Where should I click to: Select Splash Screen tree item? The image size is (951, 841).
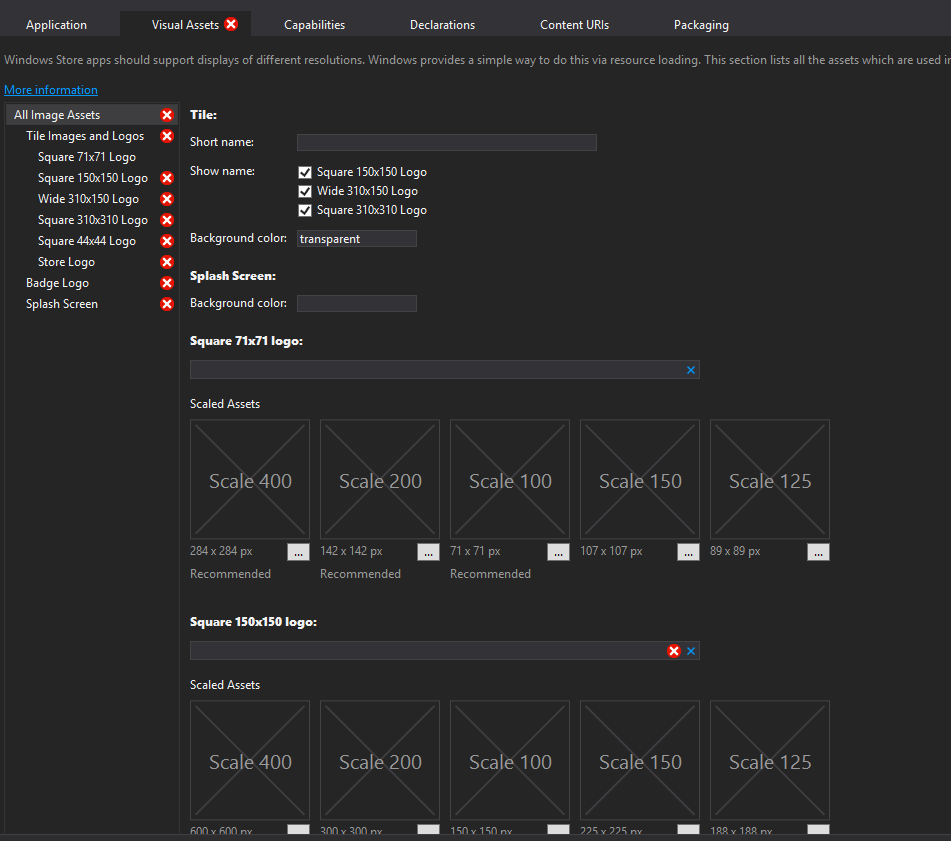[62, 304]
